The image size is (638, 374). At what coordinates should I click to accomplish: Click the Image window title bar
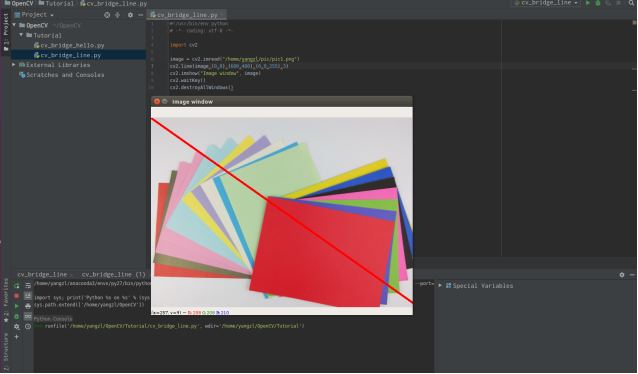coord(282,101)
